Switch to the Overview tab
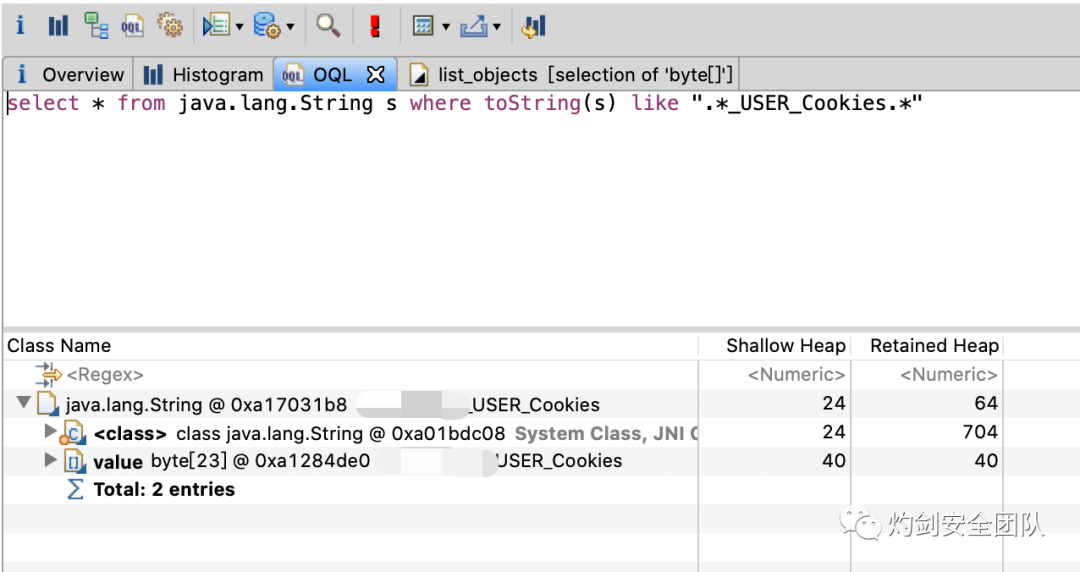 point(69,74)
